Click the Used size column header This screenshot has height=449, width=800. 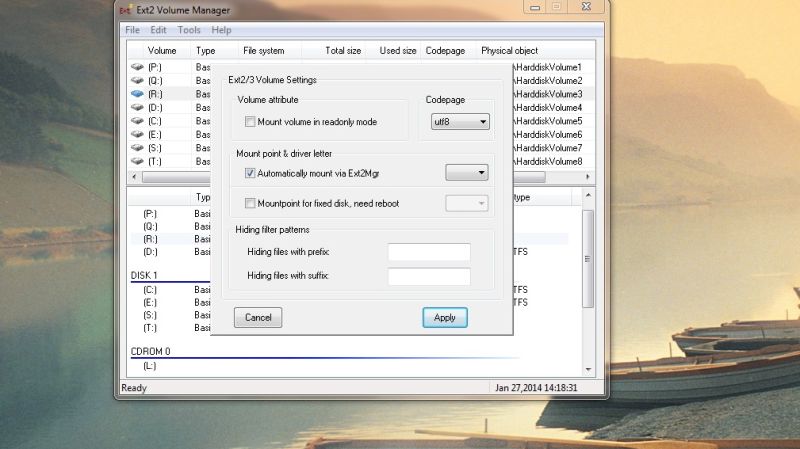click(397, 51)
